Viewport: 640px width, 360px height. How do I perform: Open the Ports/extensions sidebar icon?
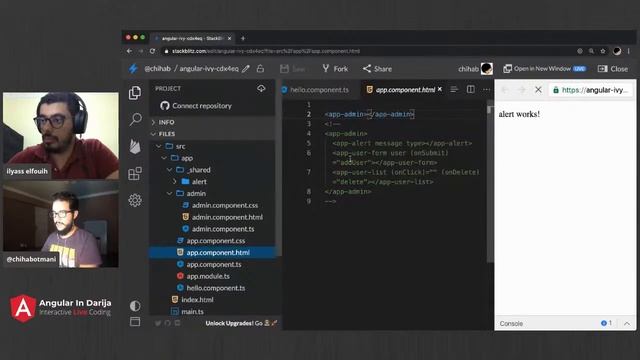pyautogui.click(x=135, y=173)
